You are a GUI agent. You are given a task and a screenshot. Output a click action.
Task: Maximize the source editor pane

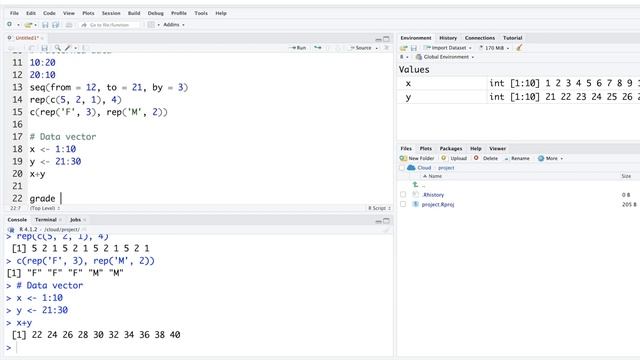(386, 39)
